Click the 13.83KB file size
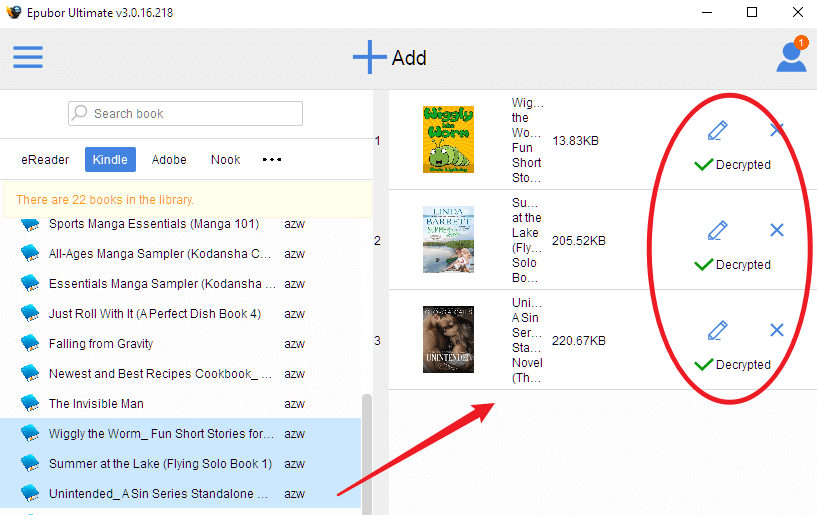This screenshot has width=817, height=515. (x=575, y=141)
